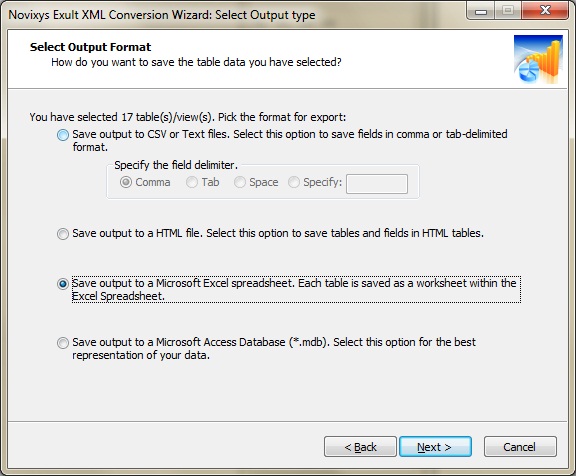Cancel the XML Conversion Wizard
The width and height of the screenshot is (576, 476).
click(520, 447)
